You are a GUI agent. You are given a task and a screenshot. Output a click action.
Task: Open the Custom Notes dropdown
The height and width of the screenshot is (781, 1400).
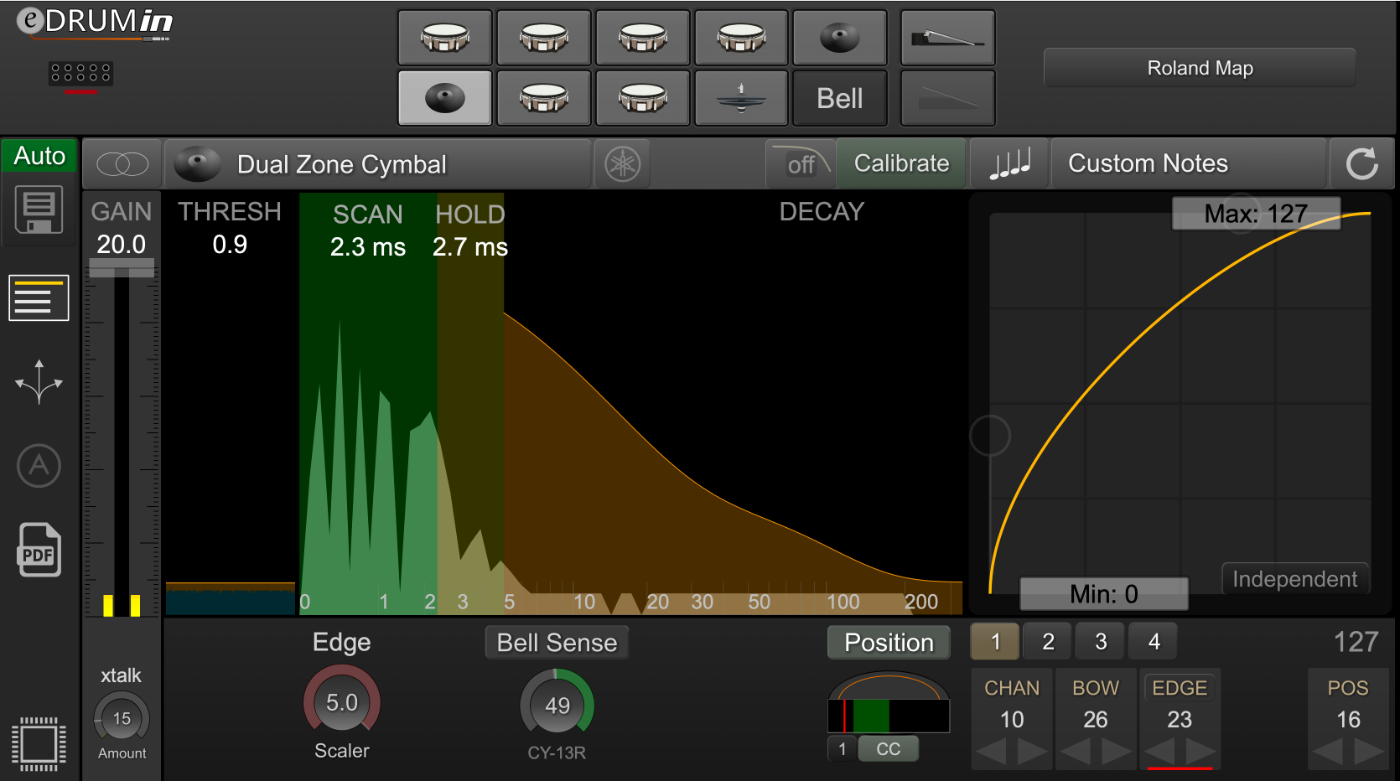1189,164
